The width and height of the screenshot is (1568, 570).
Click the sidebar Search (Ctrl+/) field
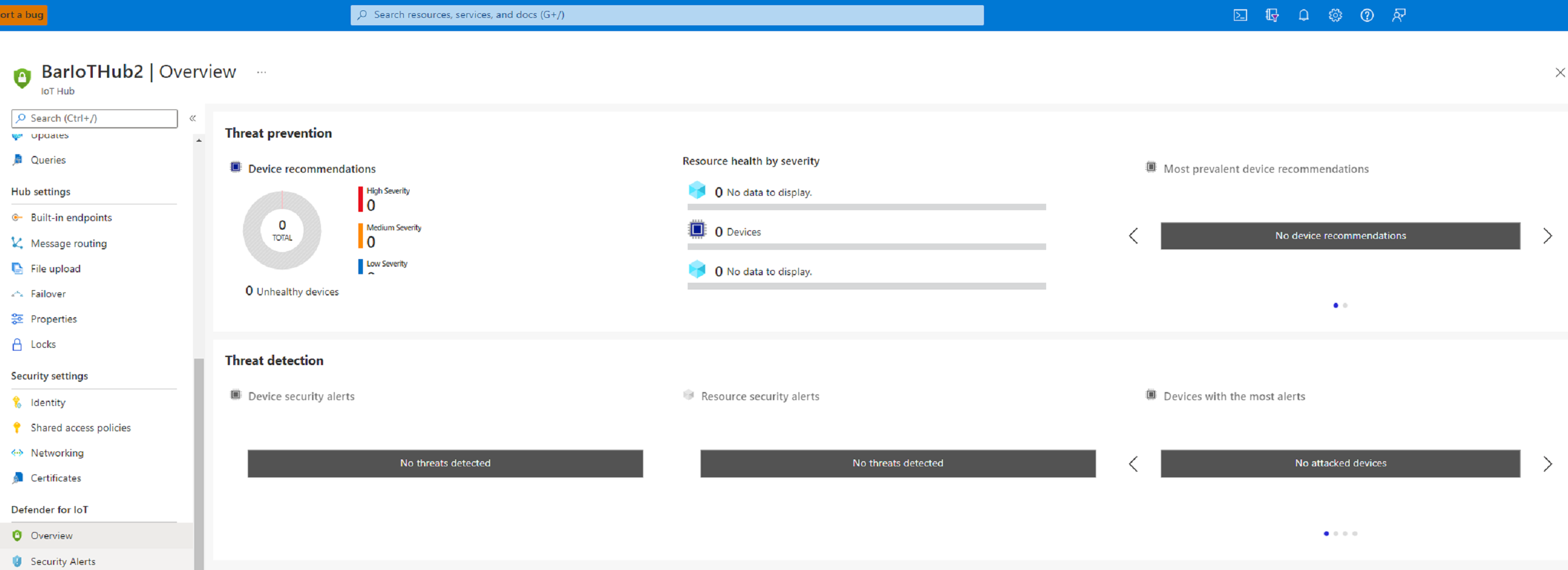point(94,119)
